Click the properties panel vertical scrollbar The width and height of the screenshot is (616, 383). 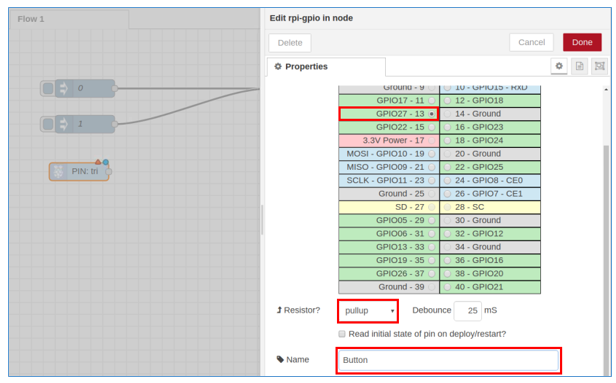click(606, 259)
